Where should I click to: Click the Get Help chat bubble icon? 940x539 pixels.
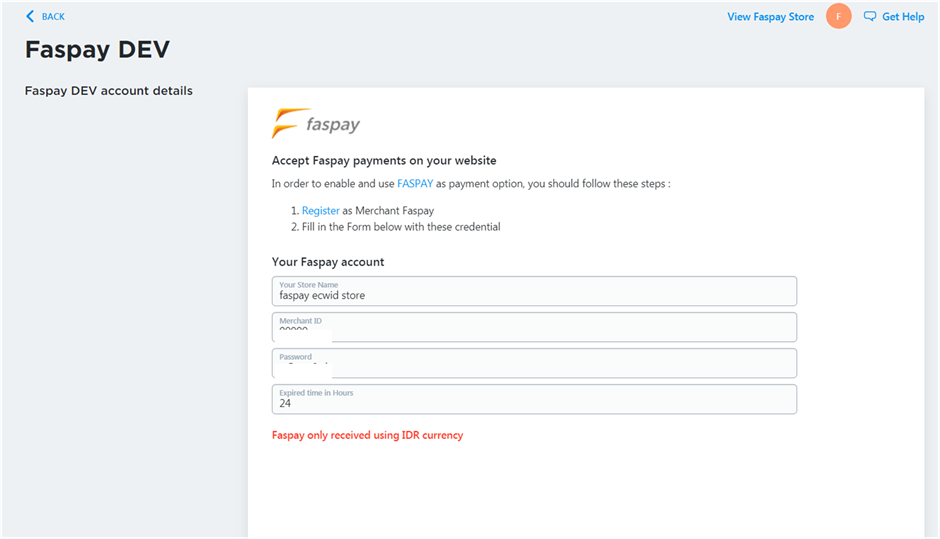(x=870, y=17)
